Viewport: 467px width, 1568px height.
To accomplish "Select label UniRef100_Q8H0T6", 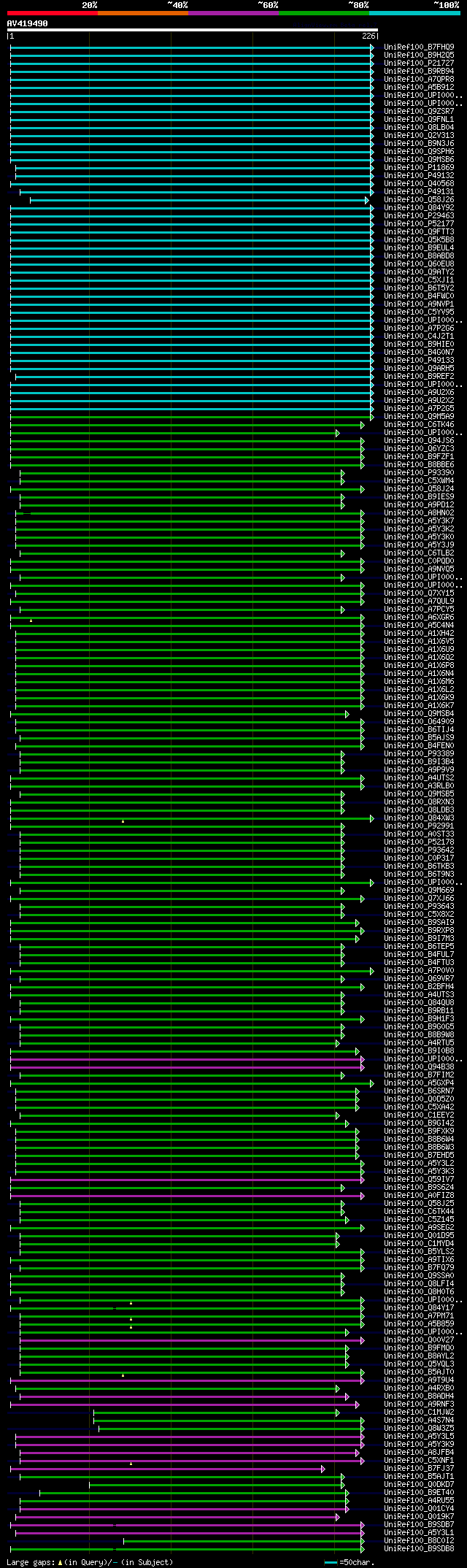I will pyautogui.click(x=419, y=1291).
